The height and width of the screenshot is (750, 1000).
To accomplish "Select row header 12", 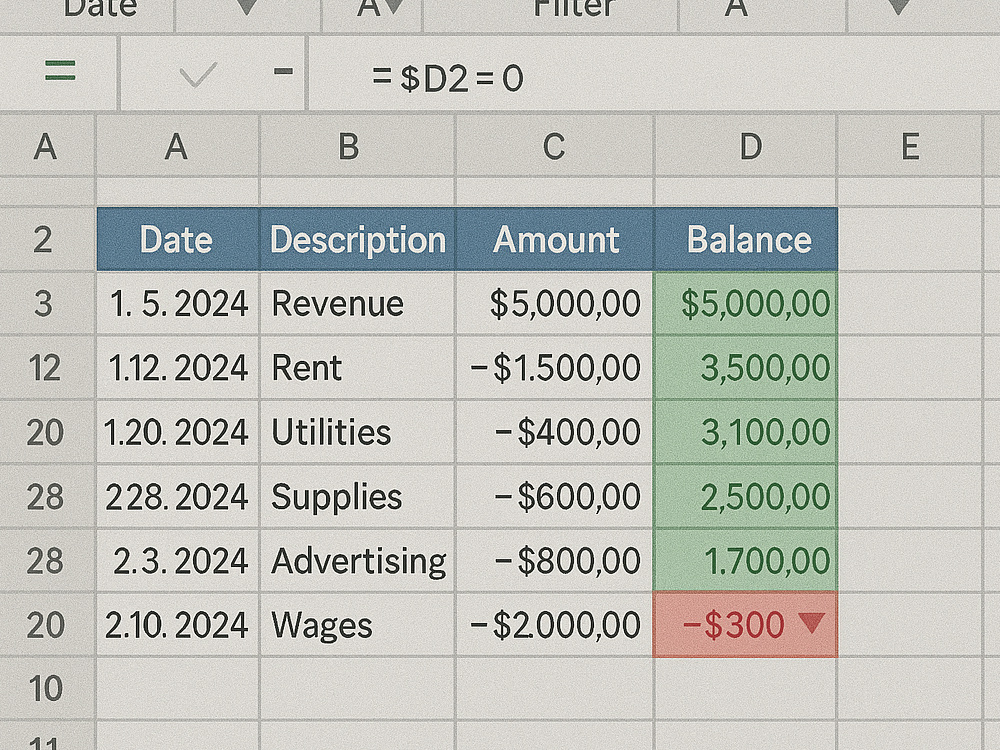I will click(47, 368).
